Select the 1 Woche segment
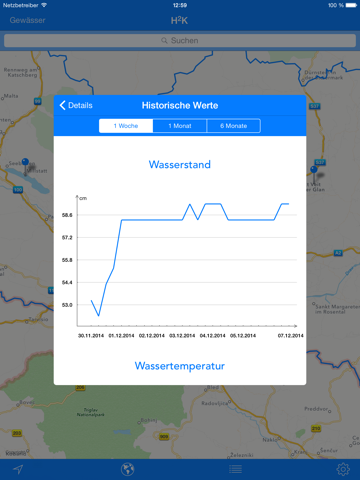The width and height of the screenshot is (360, 480). click(x=126, y=126)
